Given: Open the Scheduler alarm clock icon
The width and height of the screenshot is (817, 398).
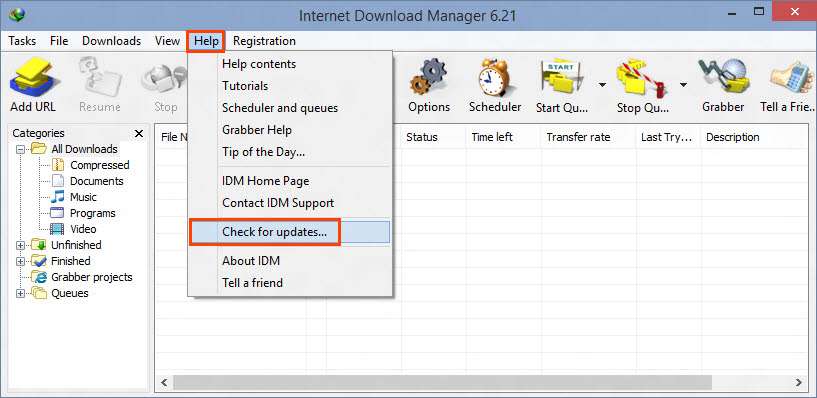Looking at the screenshot, I should (494, 78).
